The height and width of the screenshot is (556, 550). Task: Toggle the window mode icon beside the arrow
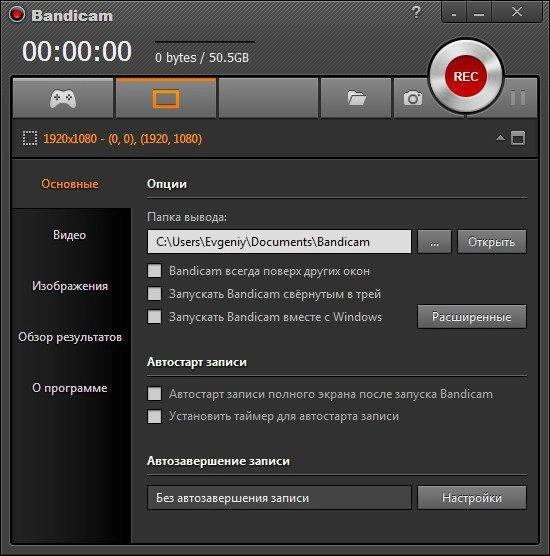click(x=518, y=138)
